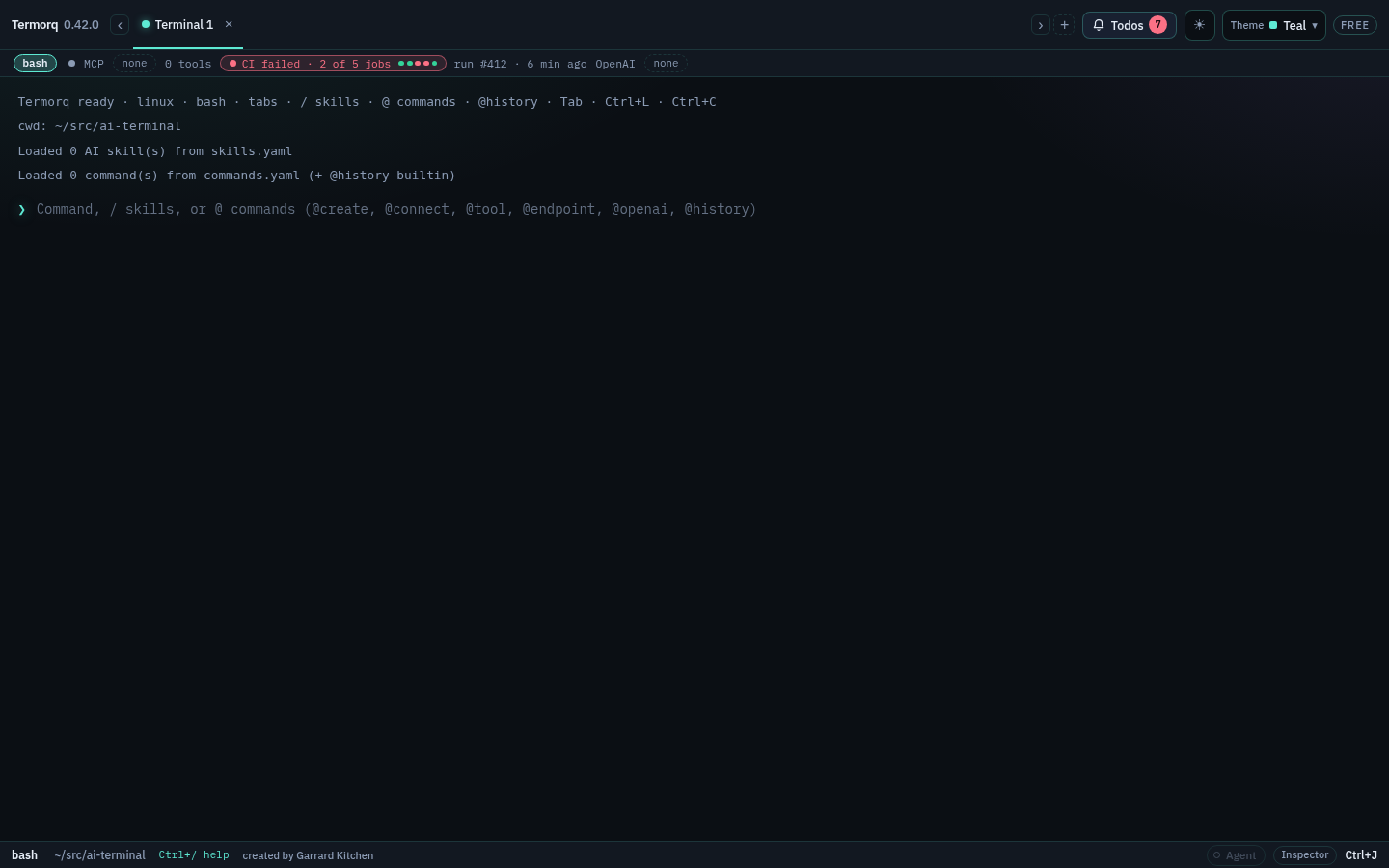
Task: Open the Todos notifications panel
Action: (1129, 25)
